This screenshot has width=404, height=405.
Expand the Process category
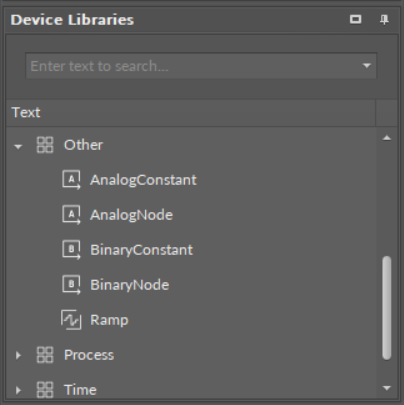(x=18, y=355)
